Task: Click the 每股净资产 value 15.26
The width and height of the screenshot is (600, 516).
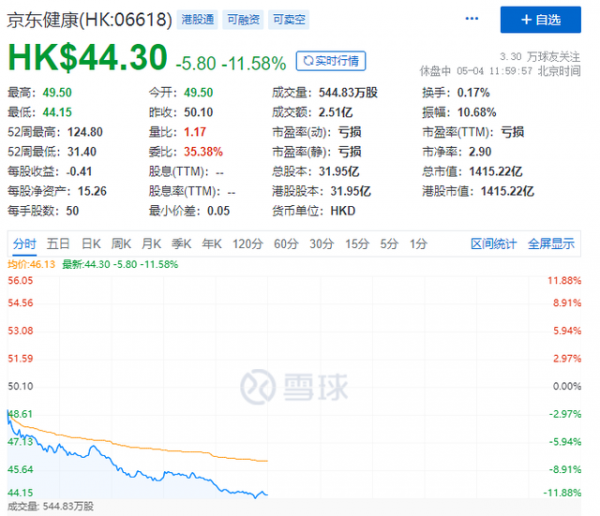Action: coord(92,191)
